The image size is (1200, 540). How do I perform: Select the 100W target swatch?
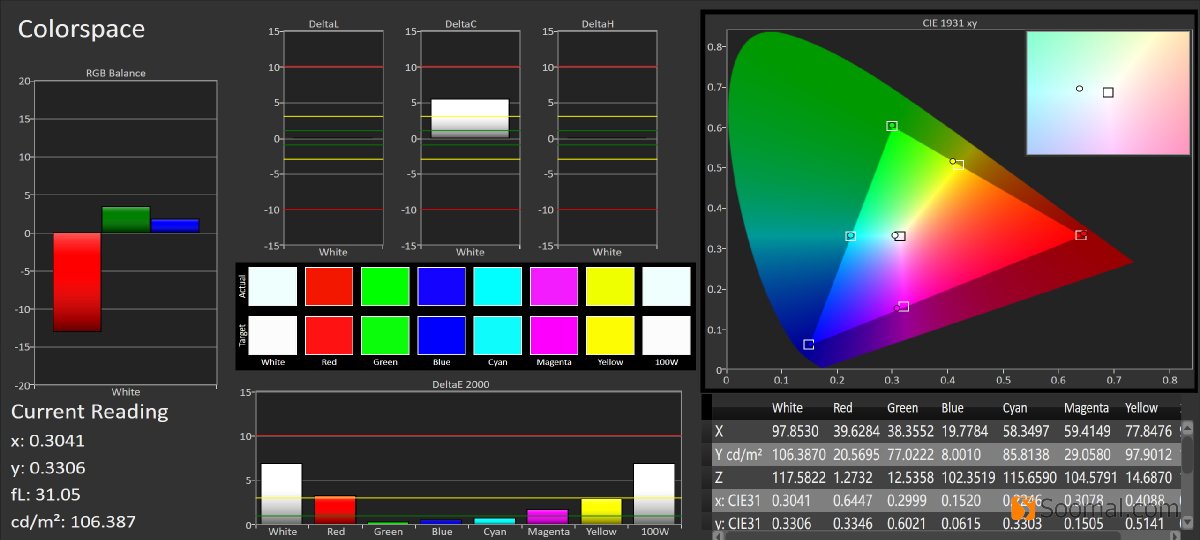tap(666, 334)
